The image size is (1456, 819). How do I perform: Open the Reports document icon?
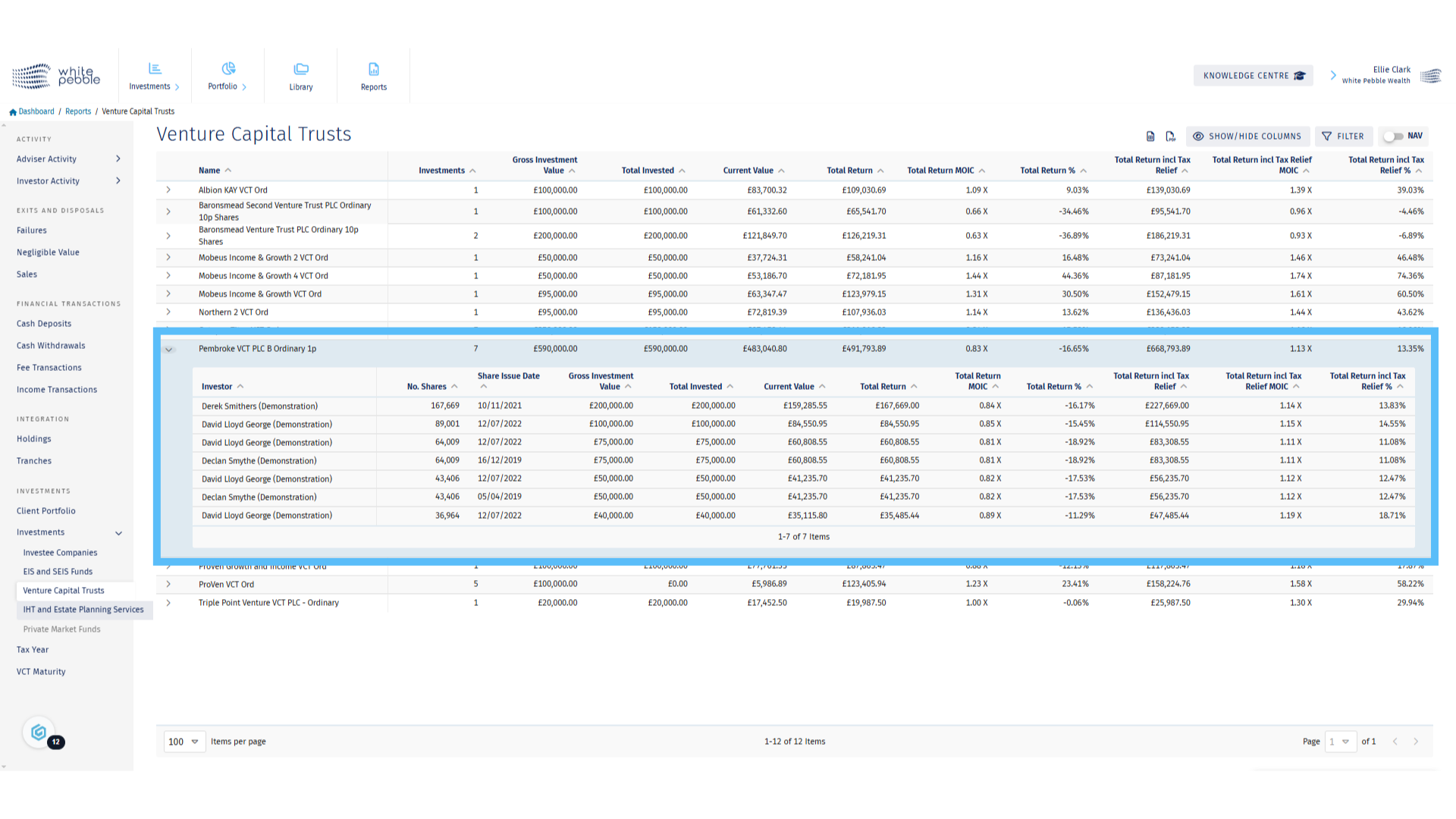point(374,77)
